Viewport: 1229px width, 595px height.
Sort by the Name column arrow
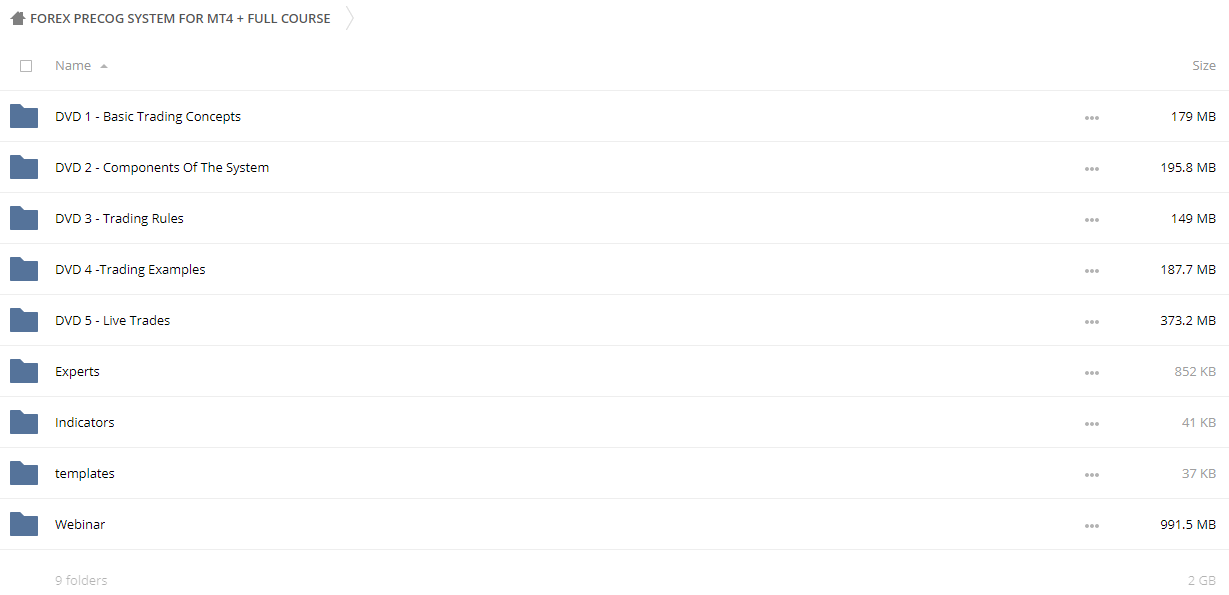104,66
